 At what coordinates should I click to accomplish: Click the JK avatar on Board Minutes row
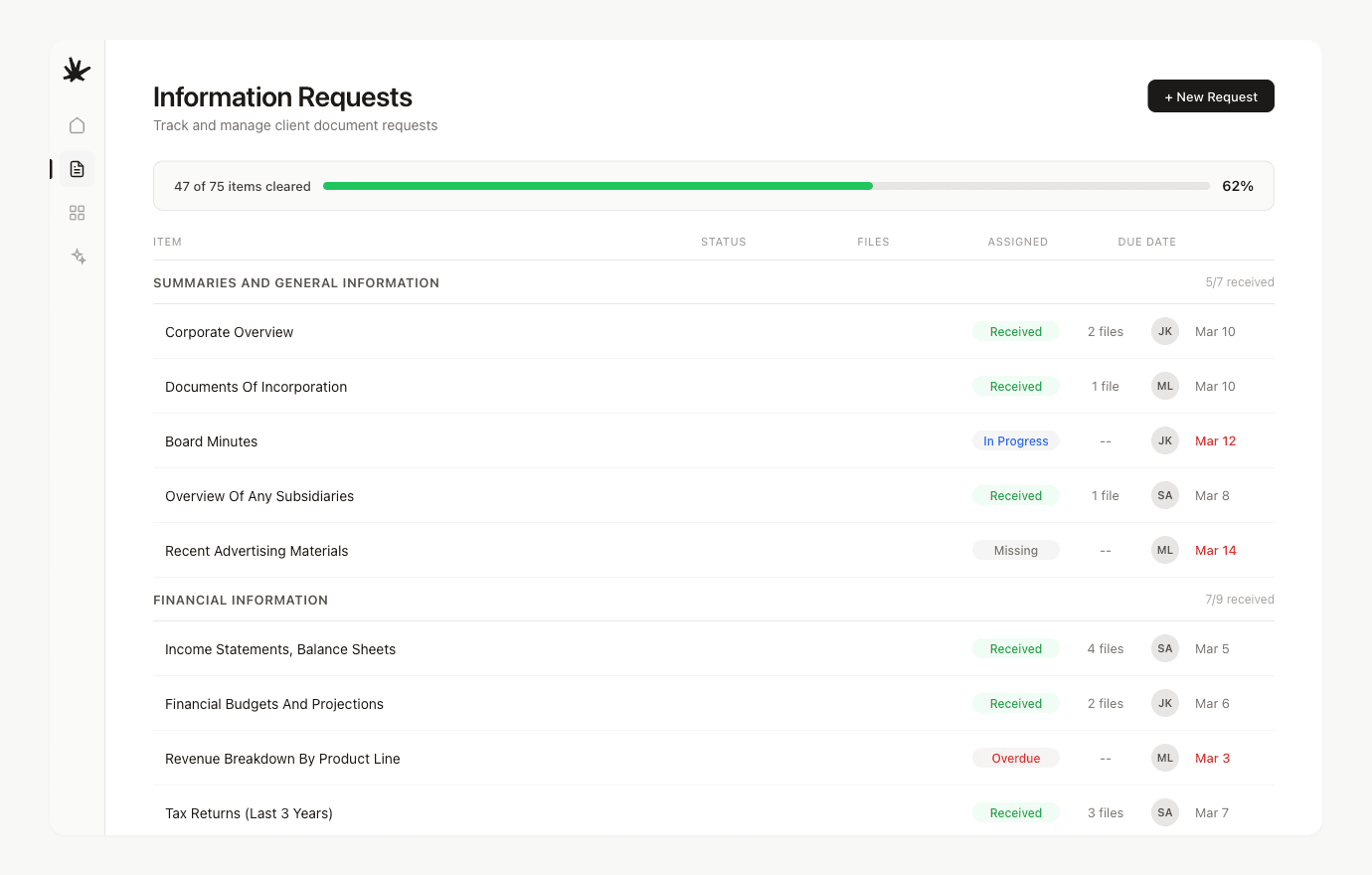click(x=1164, y=440)
